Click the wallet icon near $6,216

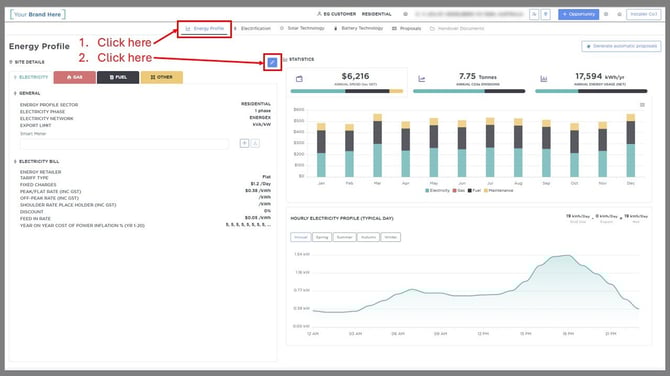(x=299, y=79)
